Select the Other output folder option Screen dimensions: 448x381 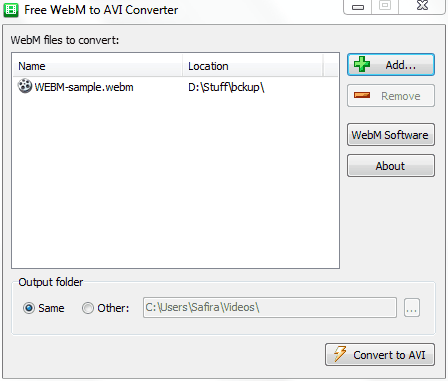coord(88,308)
